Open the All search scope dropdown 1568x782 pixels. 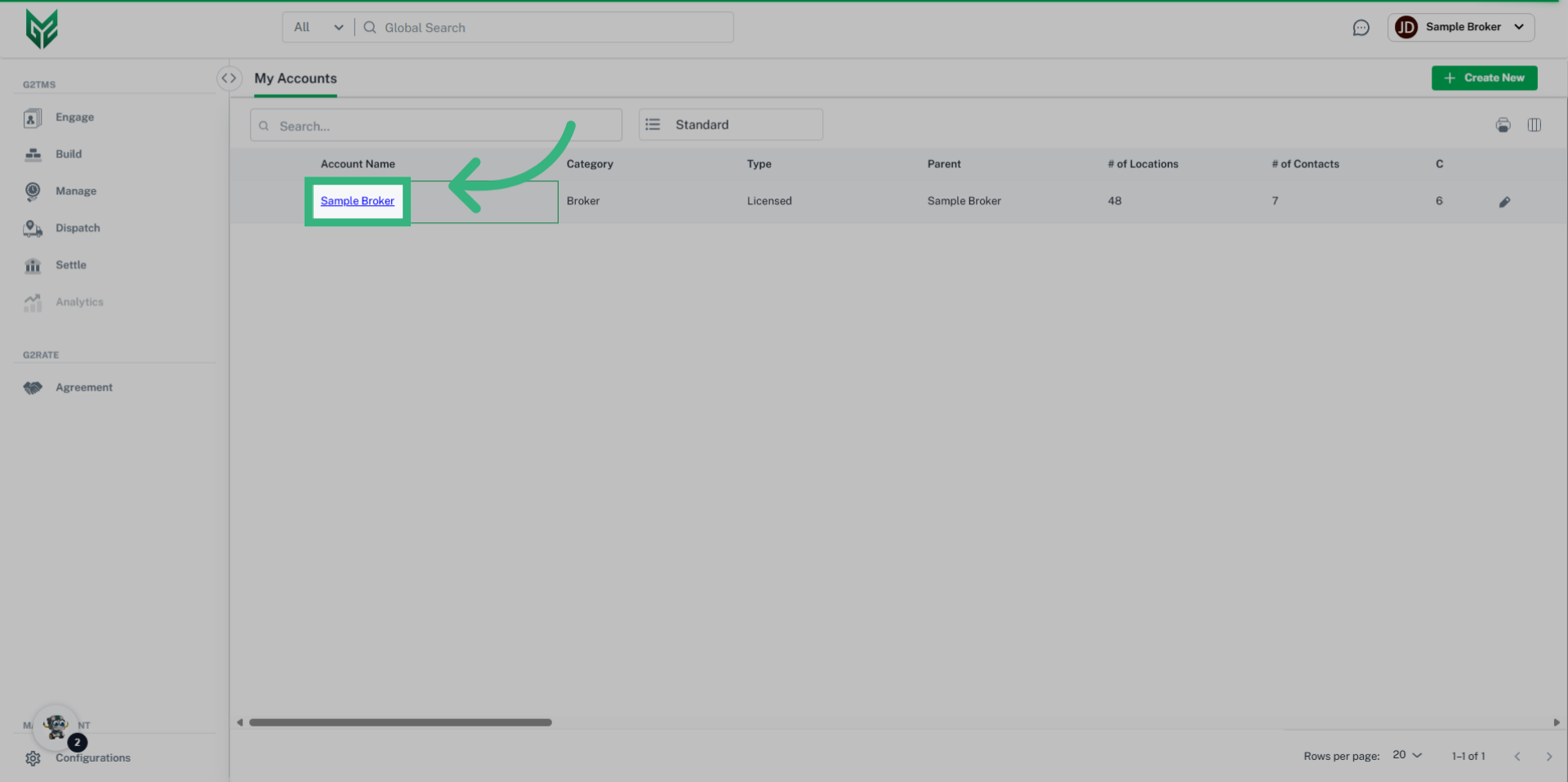click(317, 26)
